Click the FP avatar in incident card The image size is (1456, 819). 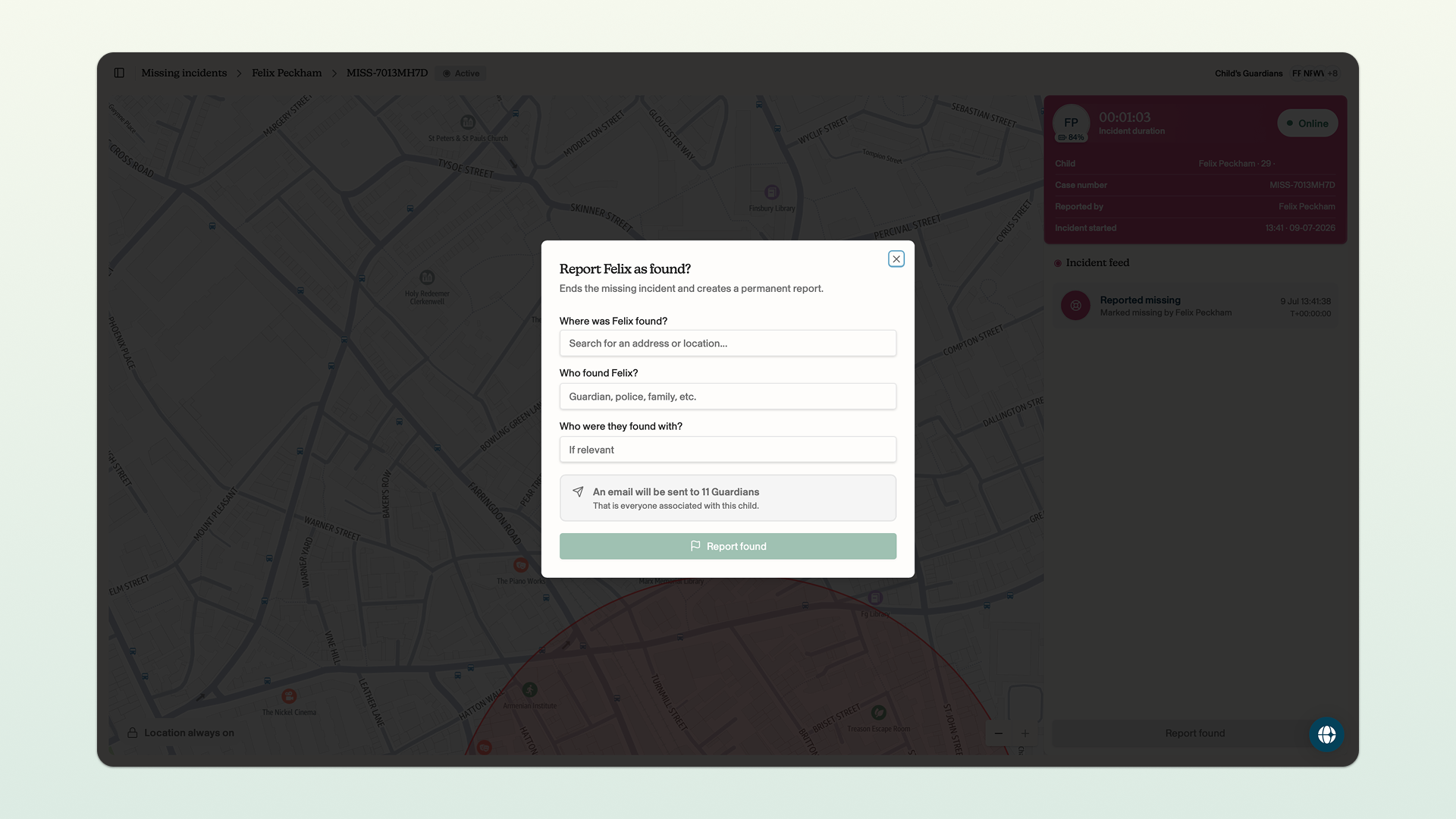[1071, 122]
